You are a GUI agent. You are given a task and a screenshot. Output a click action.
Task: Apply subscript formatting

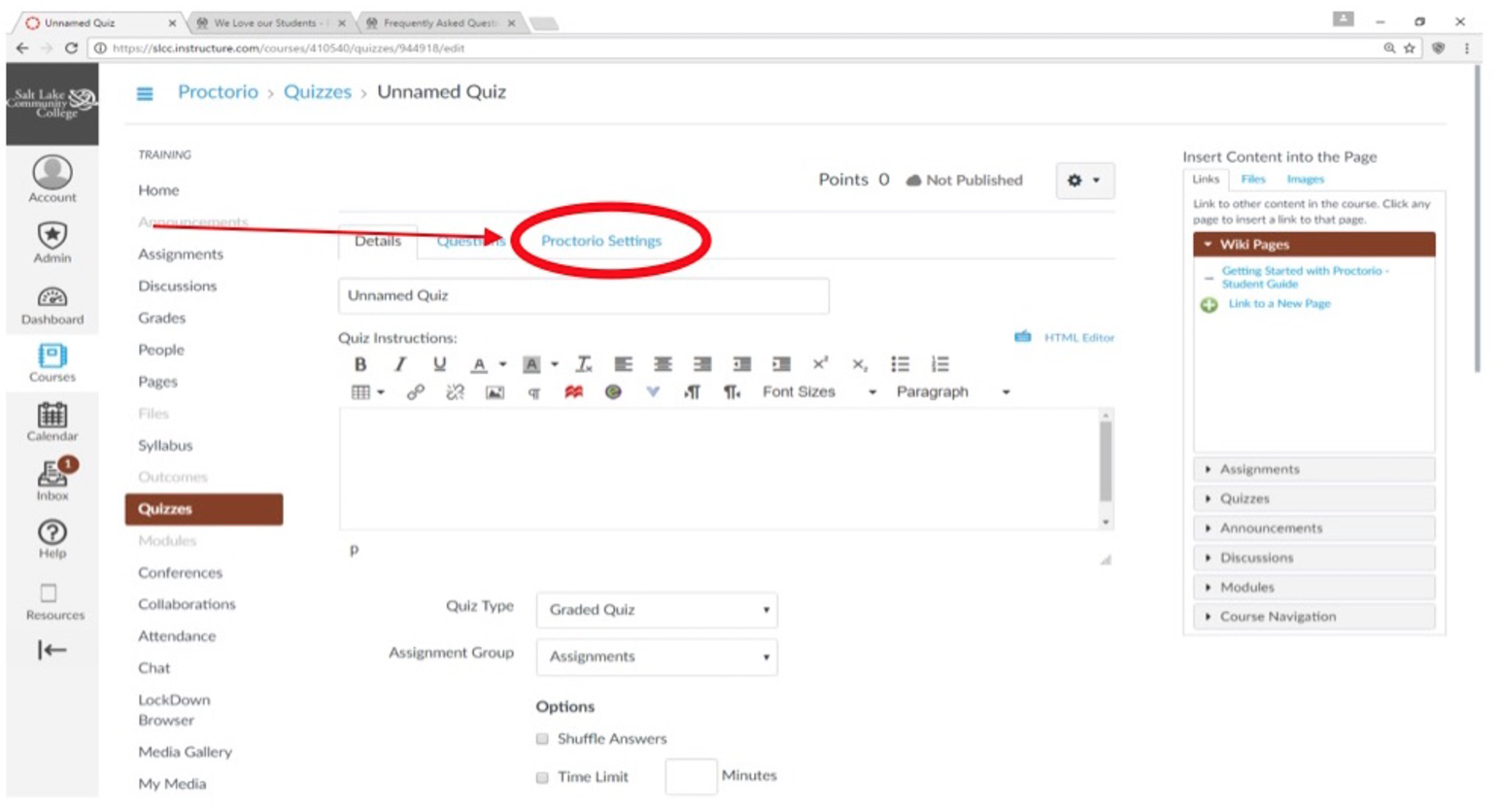[x=860, y=365]
